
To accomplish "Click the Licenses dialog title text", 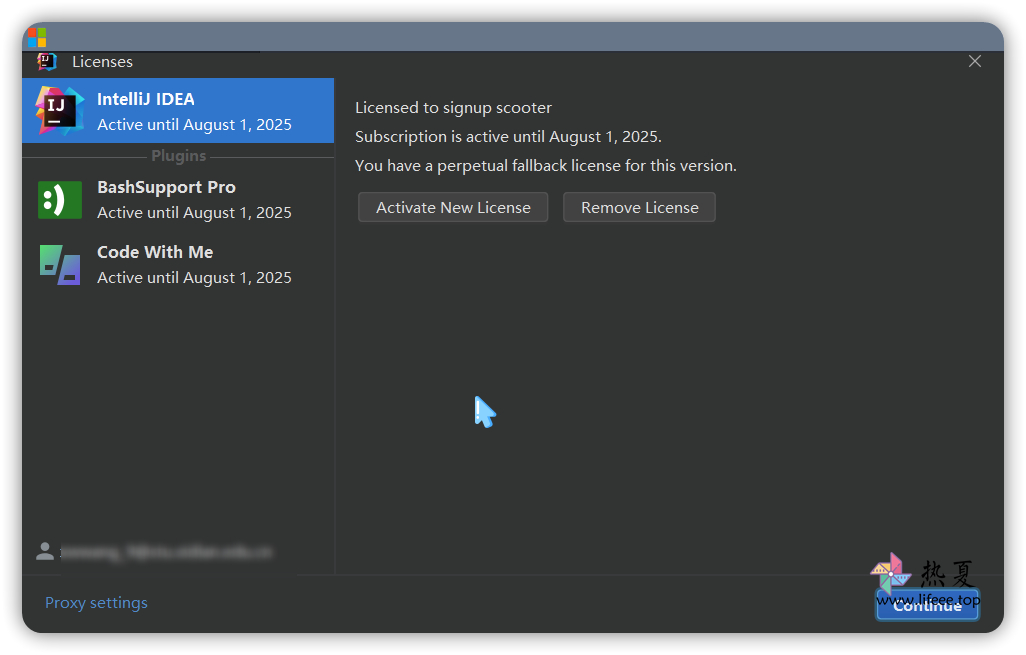I will 102,62.
